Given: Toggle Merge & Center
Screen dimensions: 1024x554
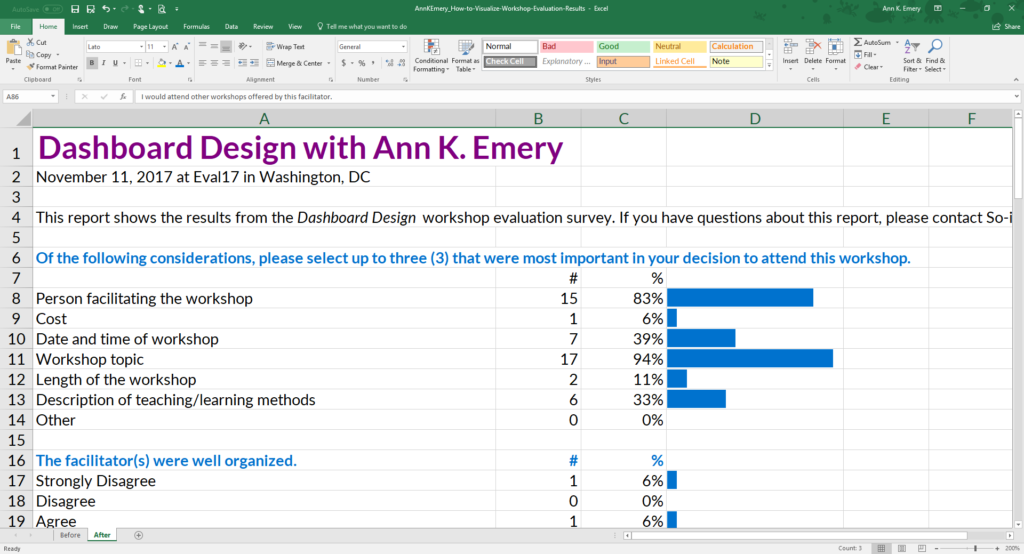Looking at the screenshot, I should coord(295,63).
